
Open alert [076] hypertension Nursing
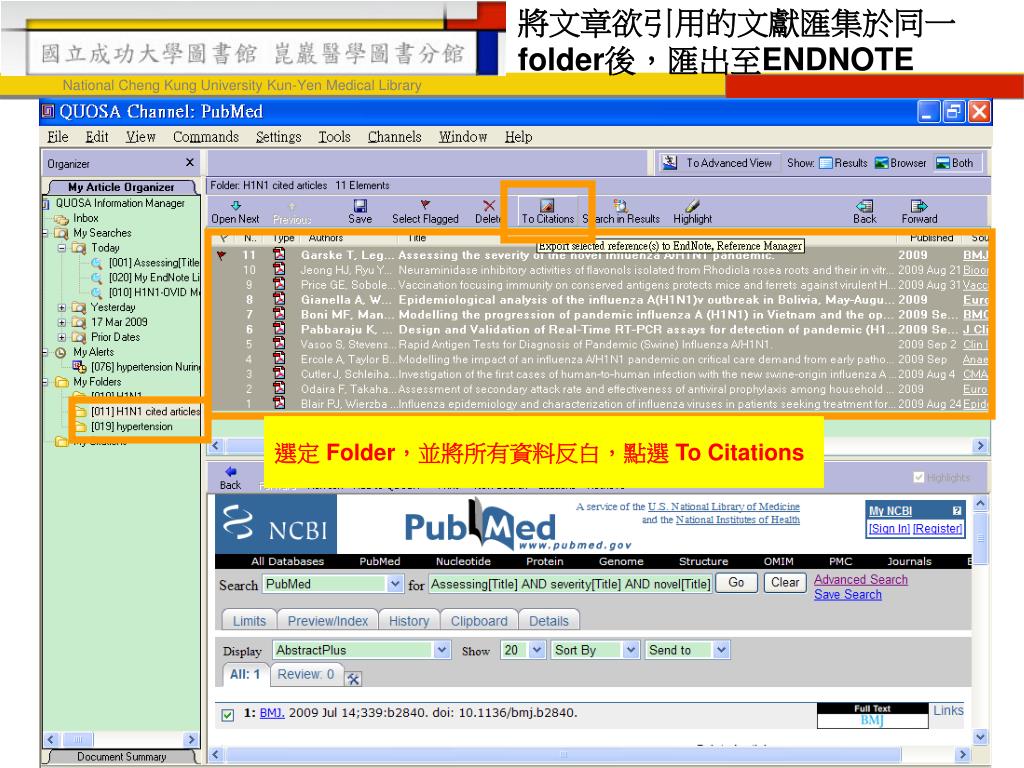tap(145, 367)
